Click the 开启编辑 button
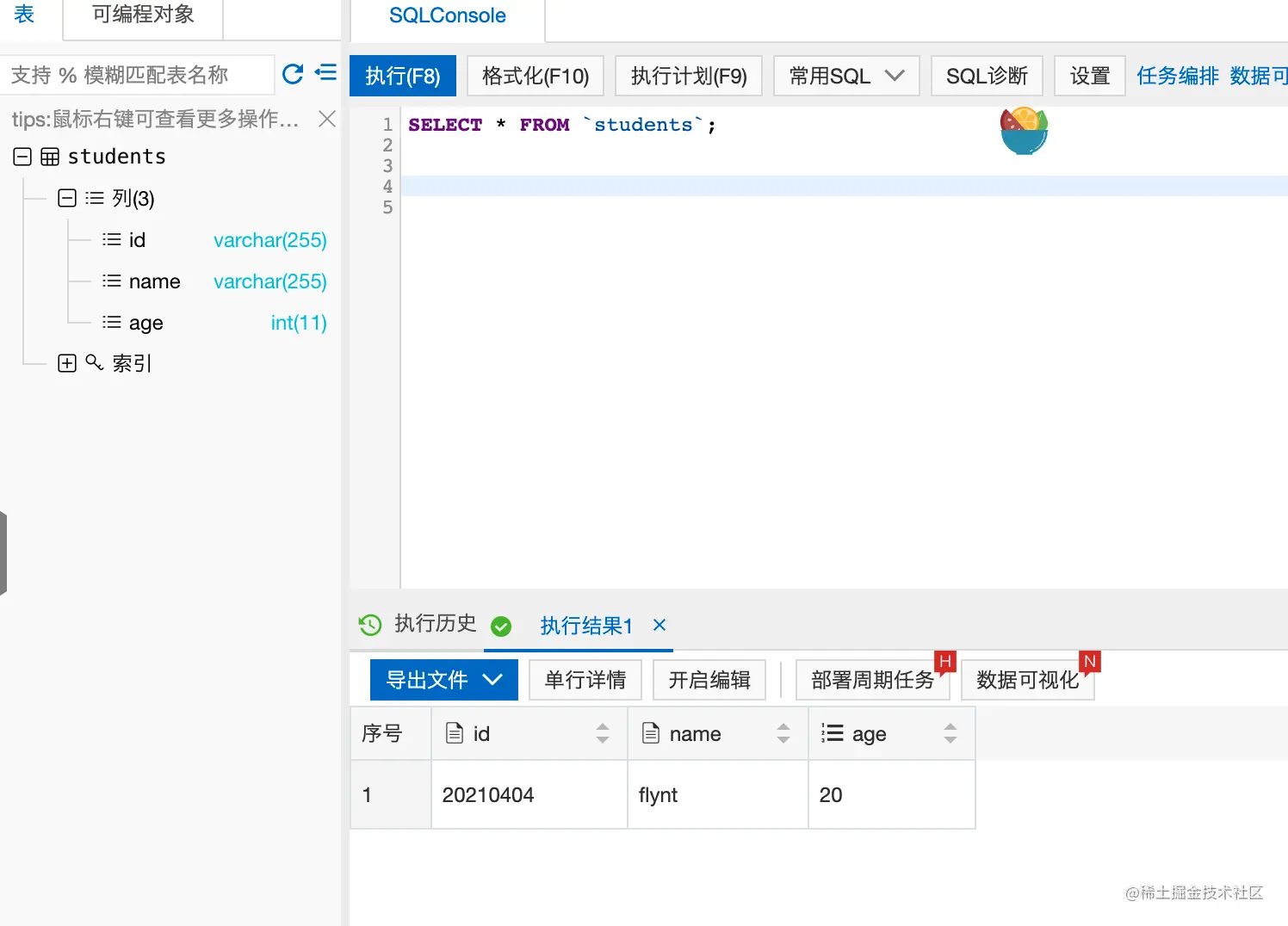The height and width of the screenshot is (926, 1288). coord(709,680)
